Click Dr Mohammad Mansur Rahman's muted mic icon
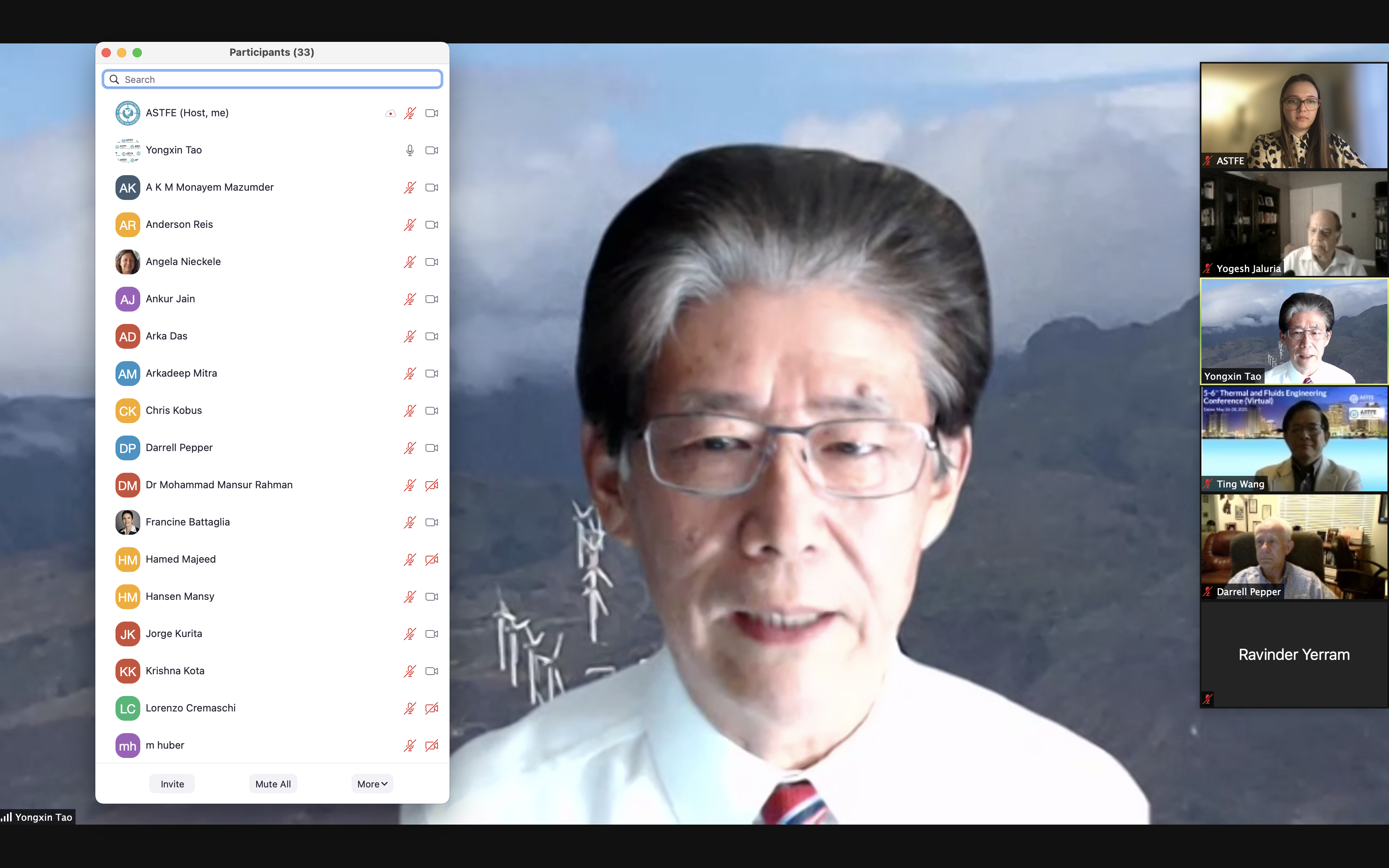Viewport: 1389px width, 868px height. (x=410, y=485)
